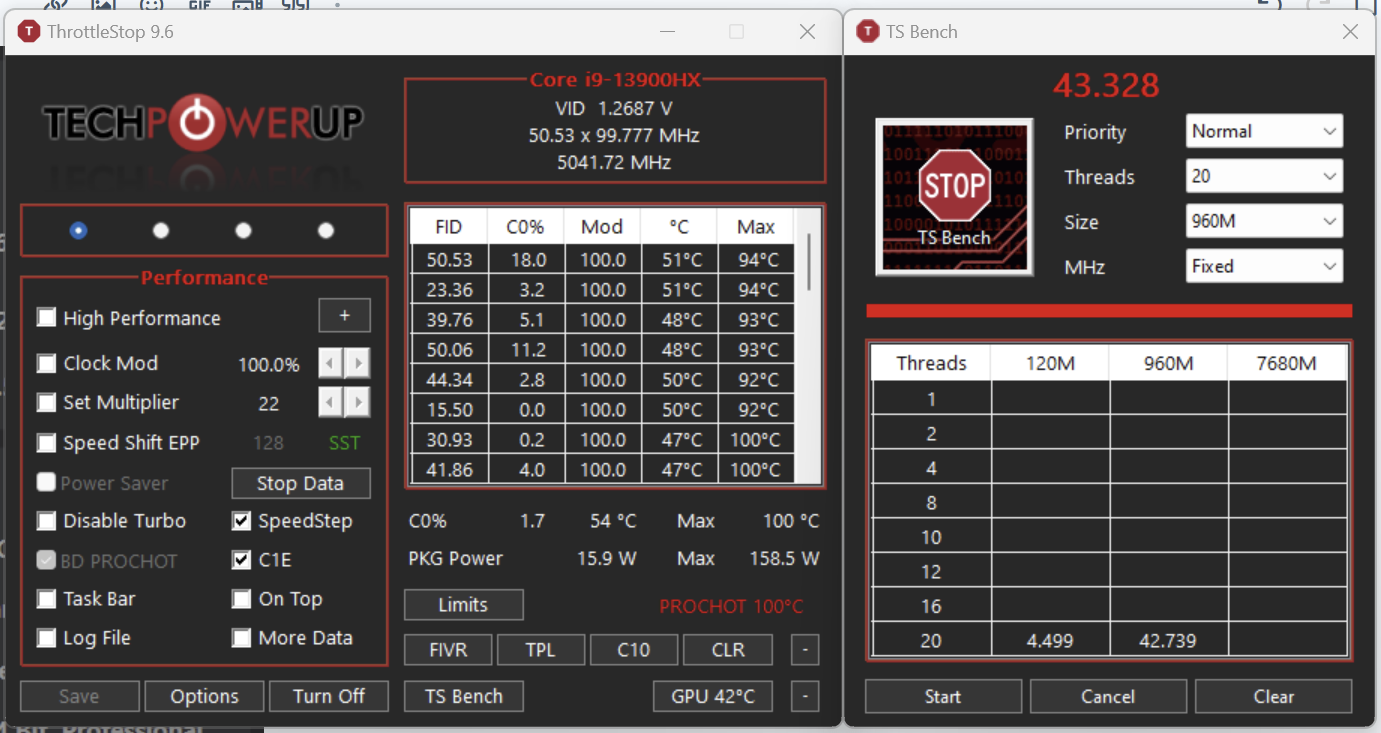Uncheck the SpeedStep checkbox
This screenshot has height=733, width=1381.
pyautogui.click(x=241, y=521)
